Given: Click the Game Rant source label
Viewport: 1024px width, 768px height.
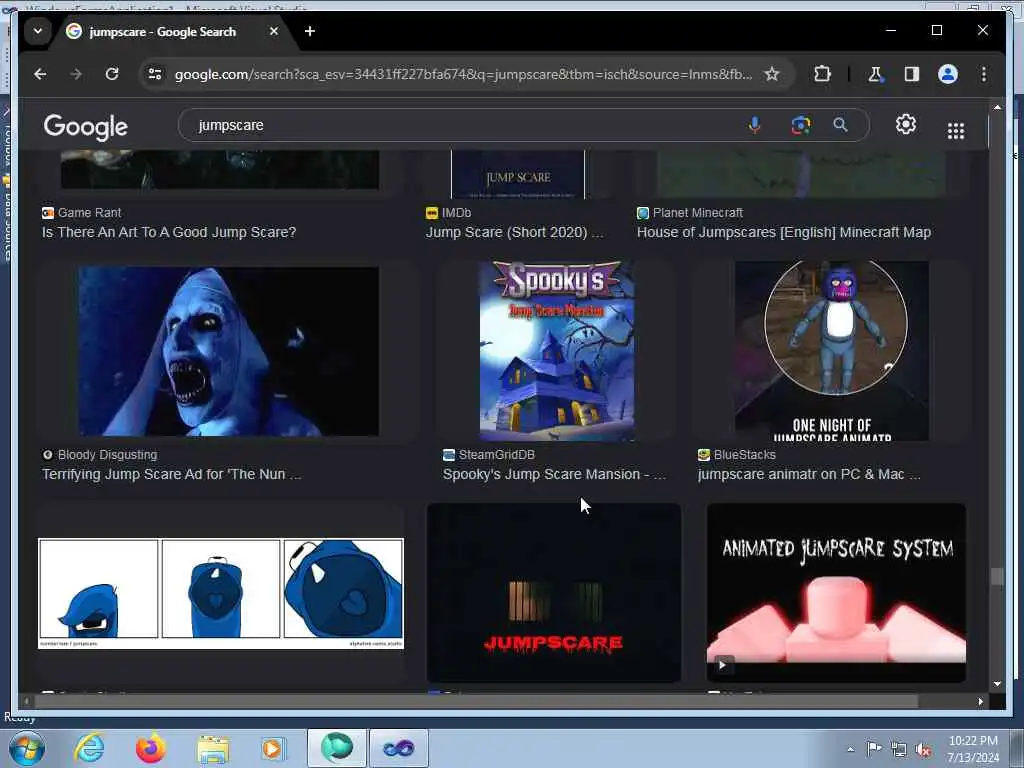Looking at the screenshot, I should [x=82, y=213].
